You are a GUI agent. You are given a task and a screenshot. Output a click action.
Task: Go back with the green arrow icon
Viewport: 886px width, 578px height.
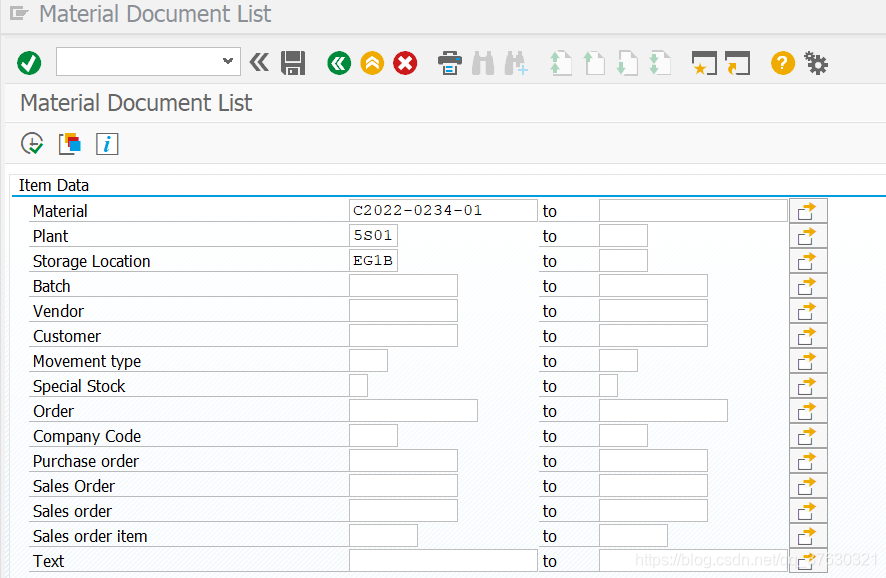point(338,63)
